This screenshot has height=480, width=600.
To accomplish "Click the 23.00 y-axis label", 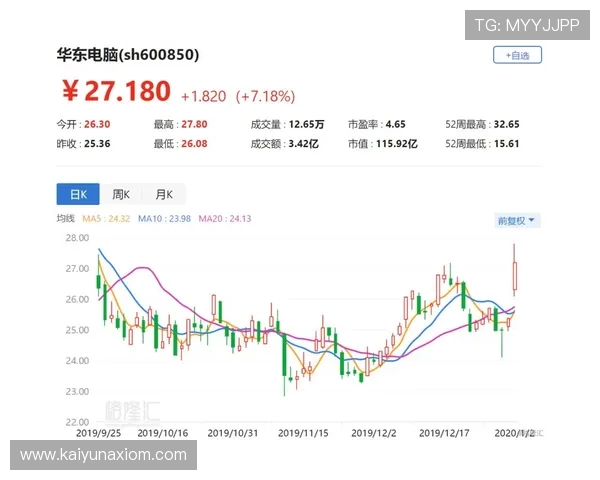I will coord(77,392).
